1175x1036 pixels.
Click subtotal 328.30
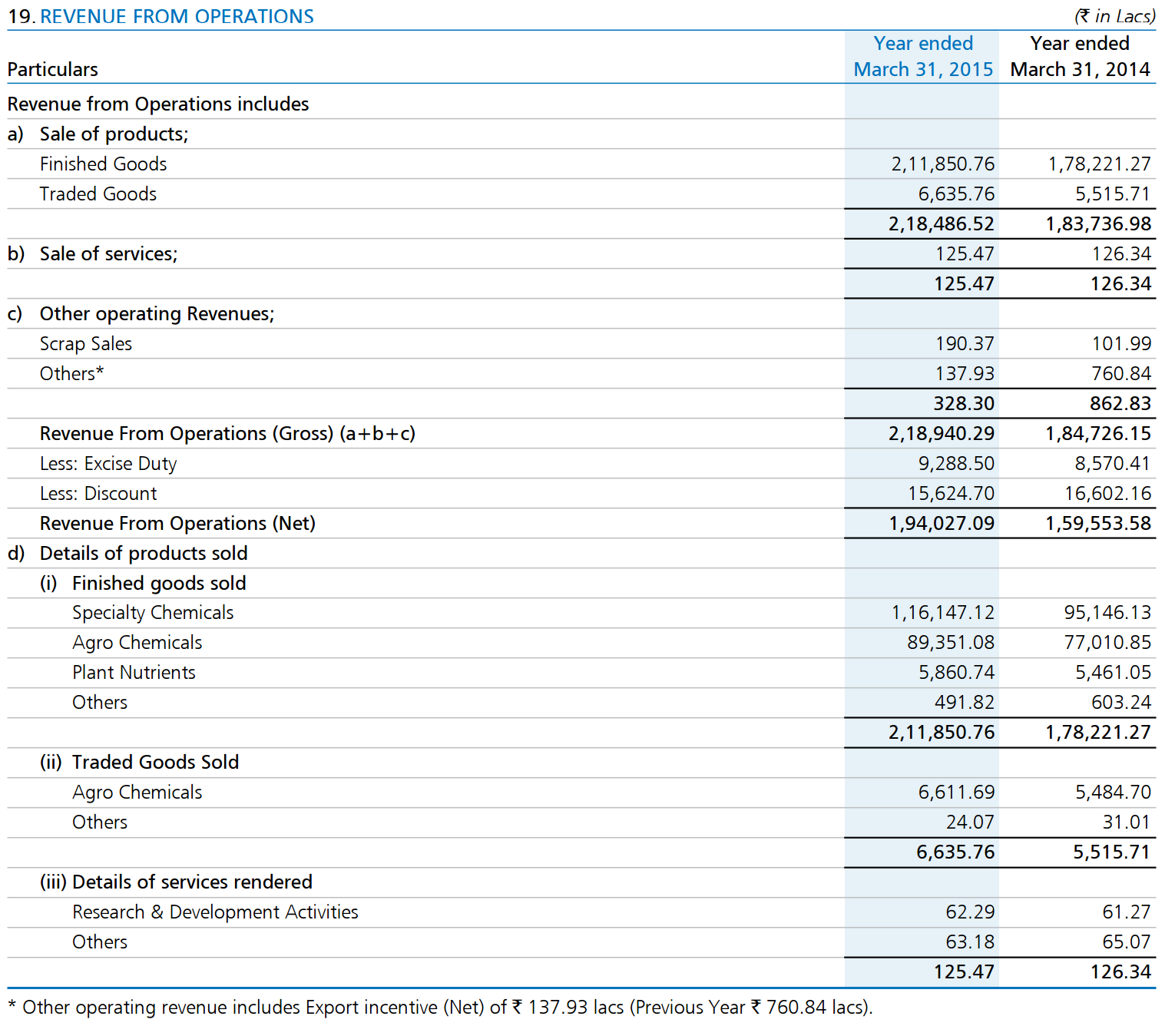964,403
